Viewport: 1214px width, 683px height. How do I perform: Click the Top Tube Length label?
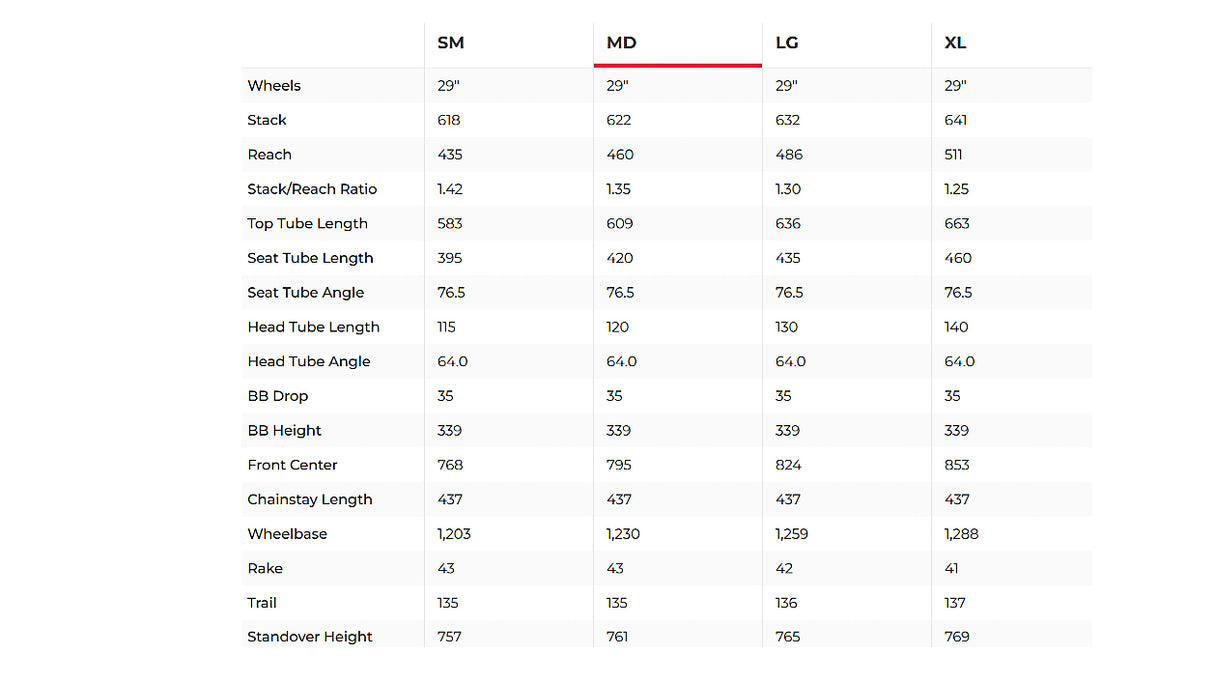[308, 224]
